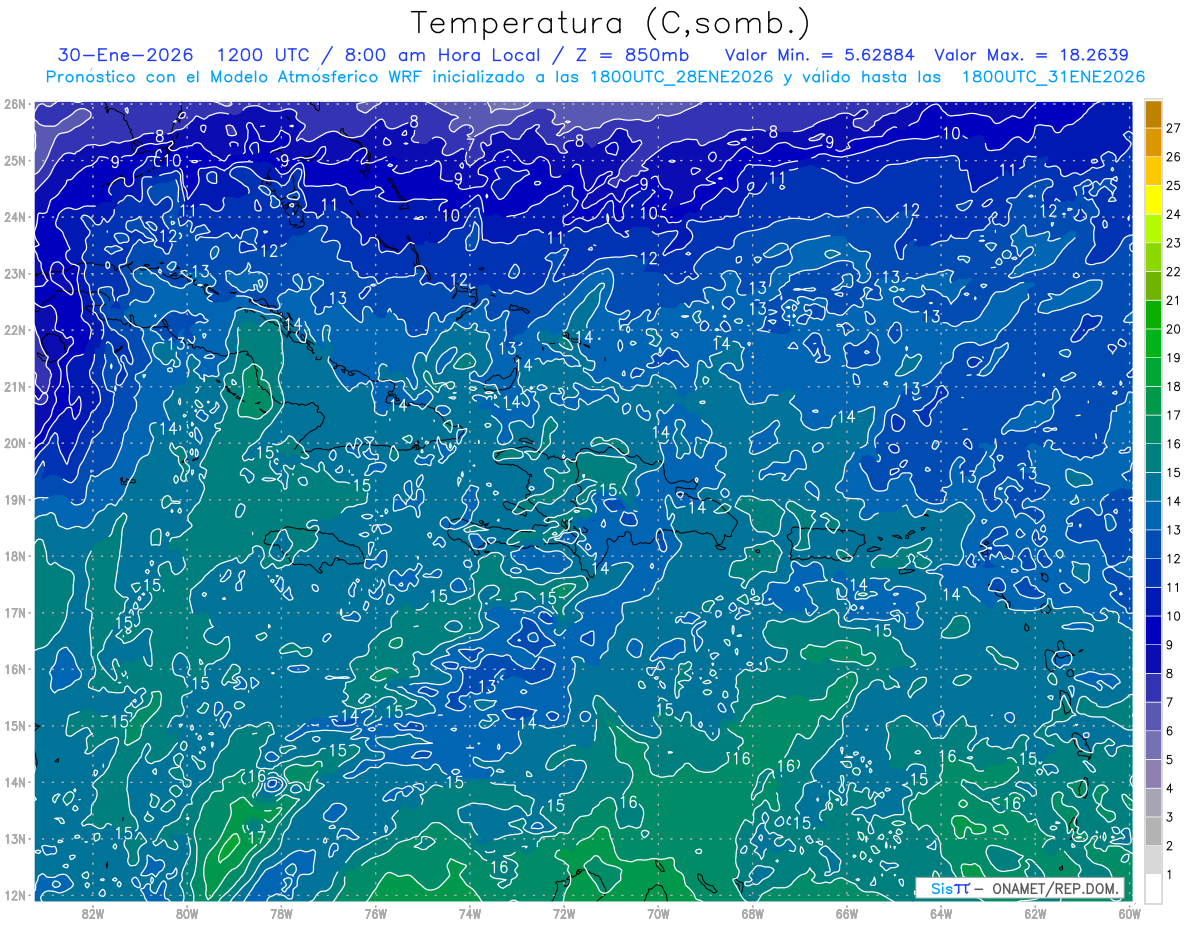
Task: Click the "12N" latitude axis label
Action: 15,895
